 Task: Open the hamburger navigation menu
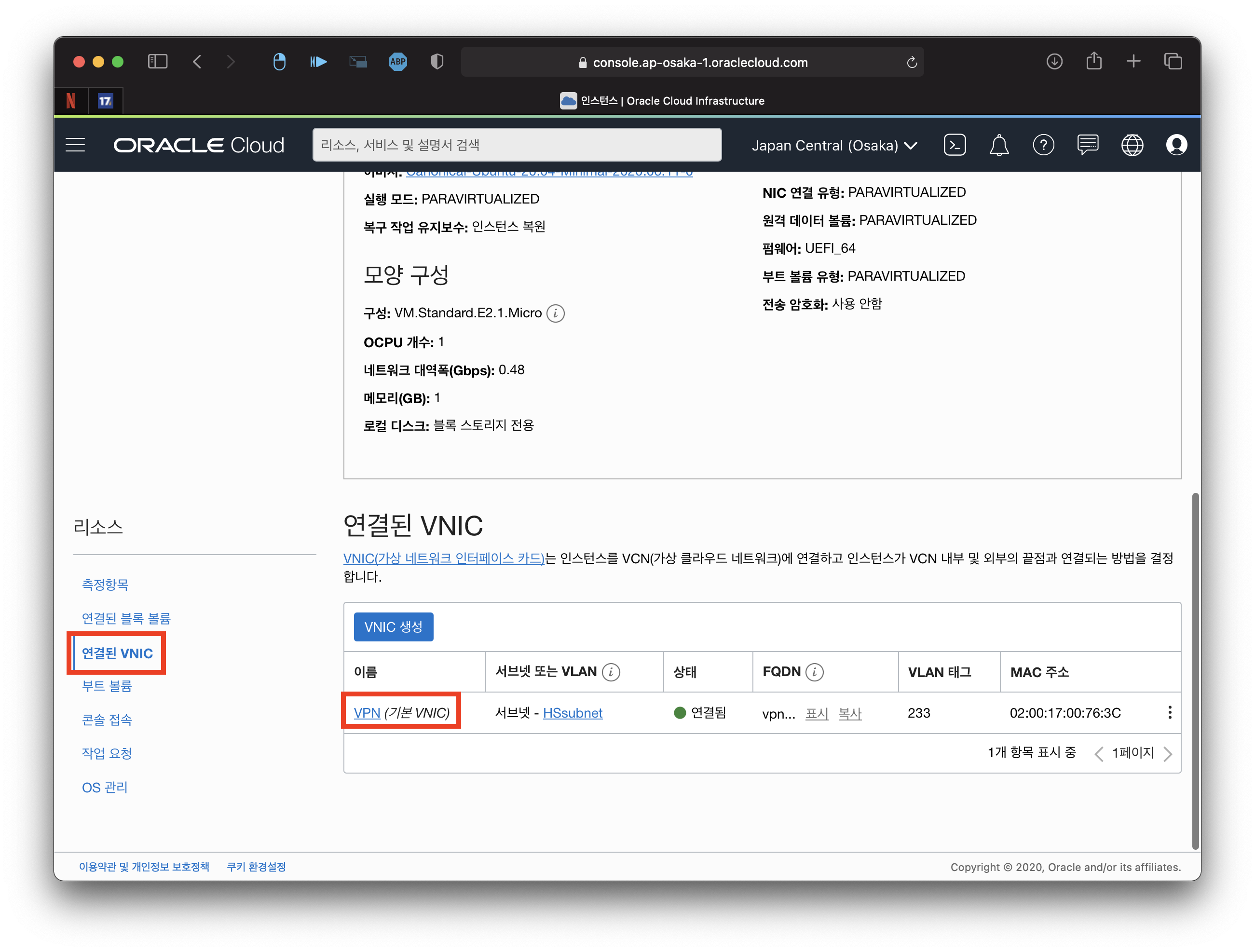75,145
